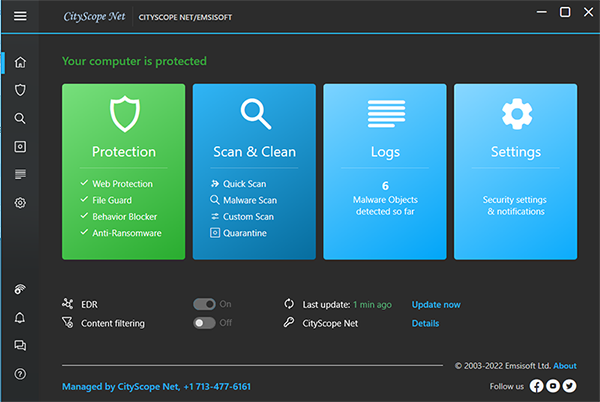The height and width of the screenshot is (402, 600).
Task: Click the remote management icon in sidebar
Action: pos(20,289)
